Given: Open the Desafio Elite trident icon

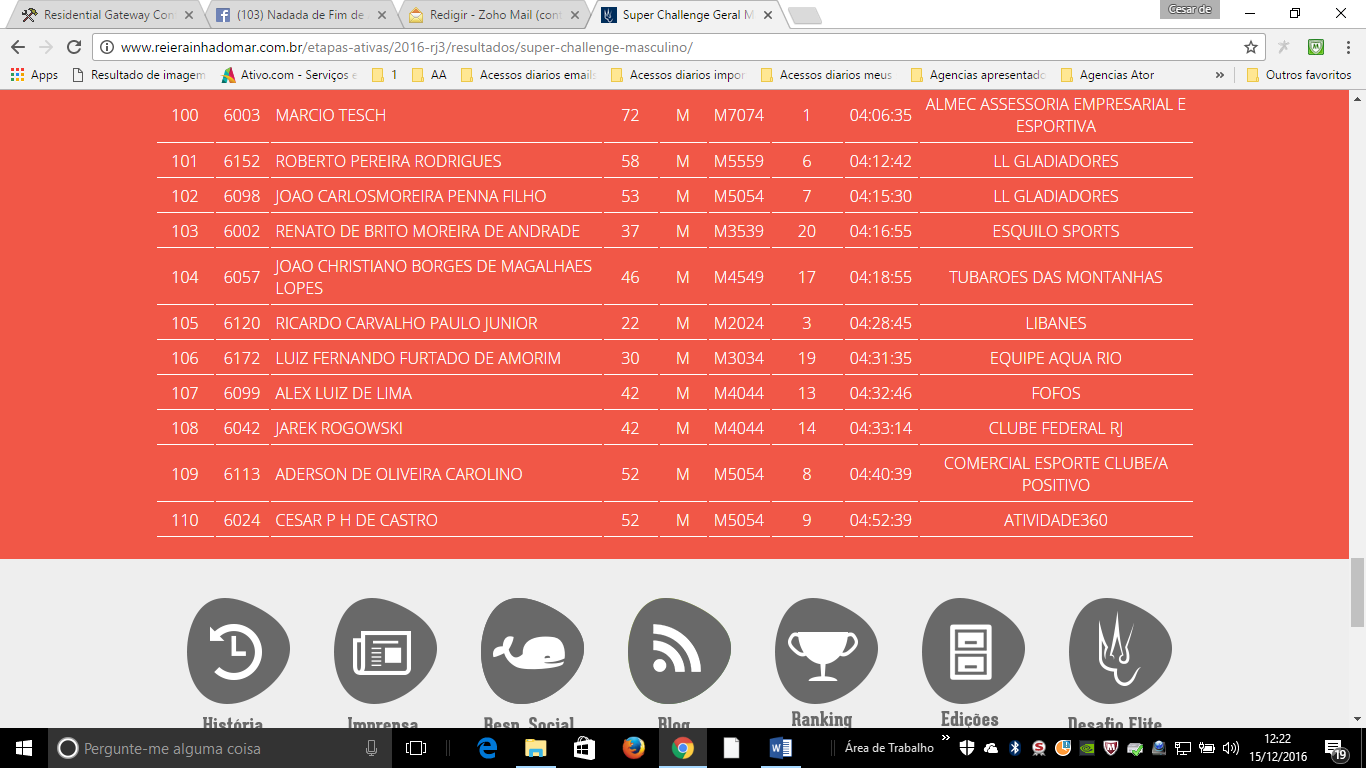Looking at the screenshot, I should (1118, 650).
